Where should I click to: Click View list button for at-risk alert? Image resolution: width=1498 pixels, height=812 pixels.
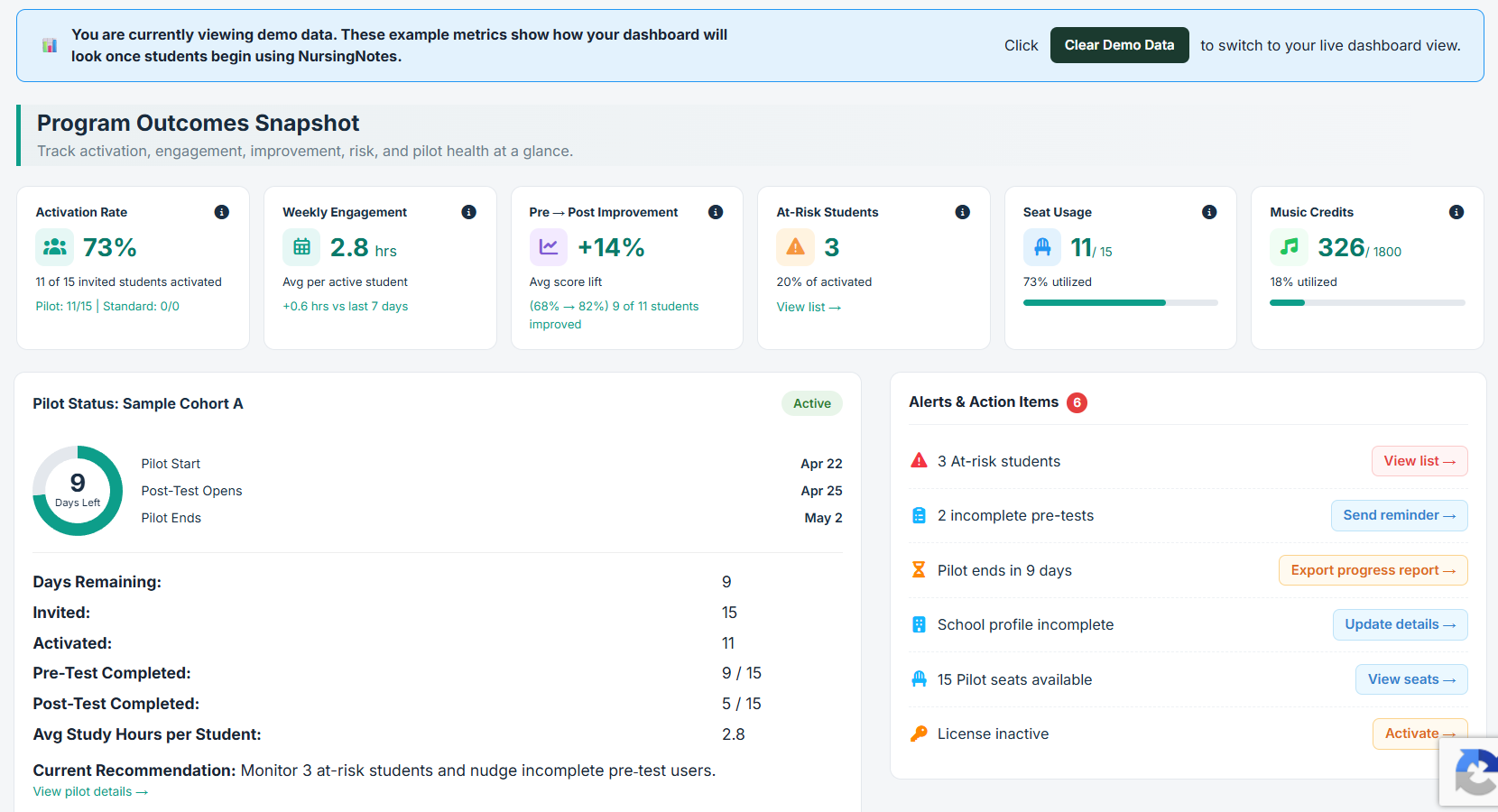click(1419, 461)
